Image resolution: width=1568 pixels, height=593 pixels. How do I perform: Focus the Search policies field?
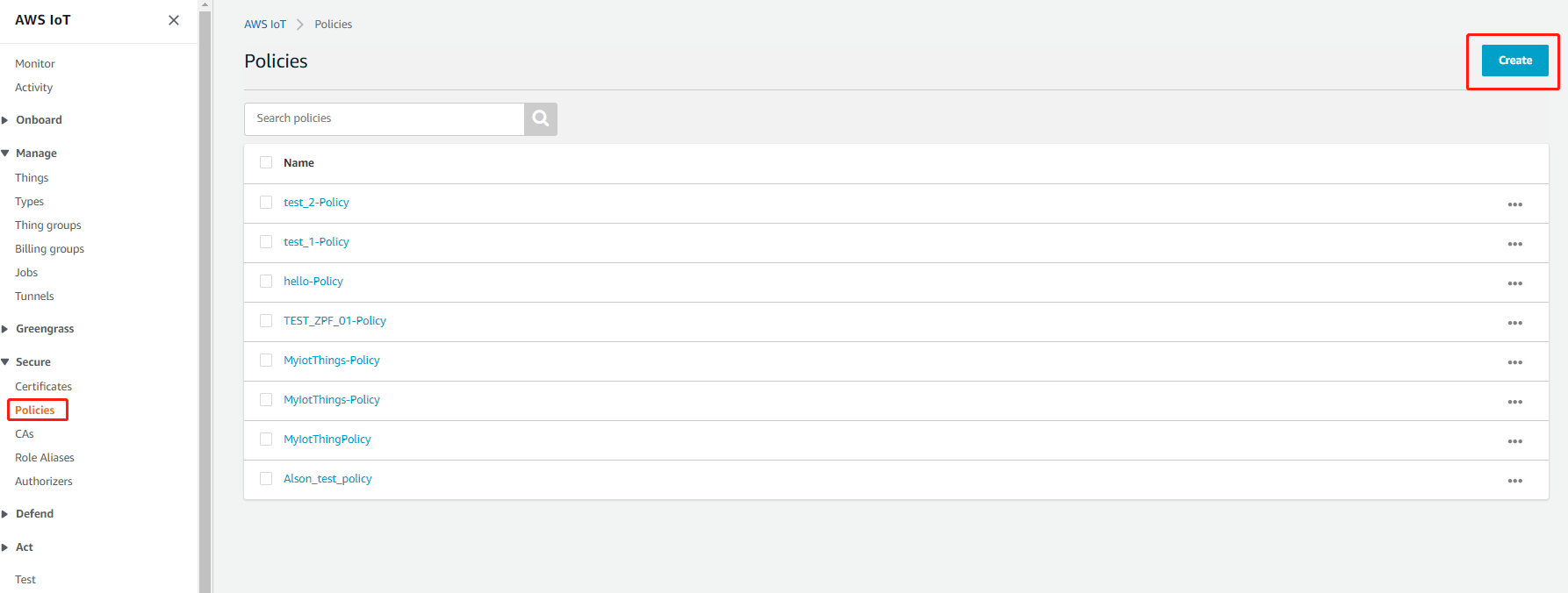(x=385, y=118)
